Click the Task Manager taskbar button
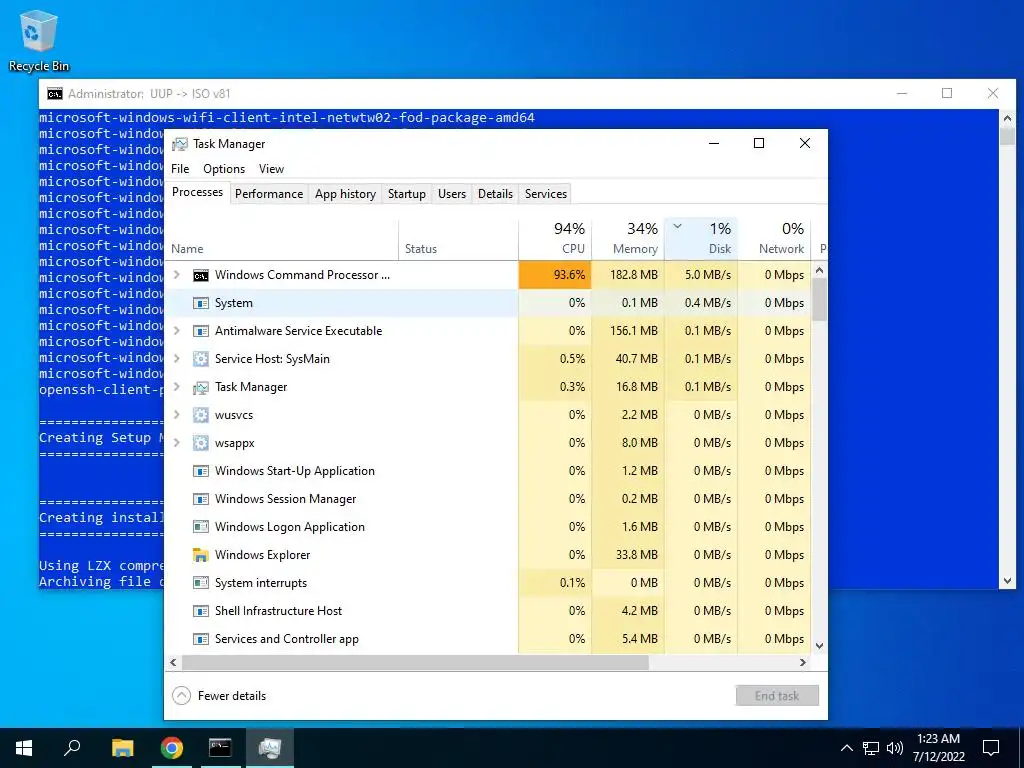The height and width of the screenshot is (768, 1024). 270,748
